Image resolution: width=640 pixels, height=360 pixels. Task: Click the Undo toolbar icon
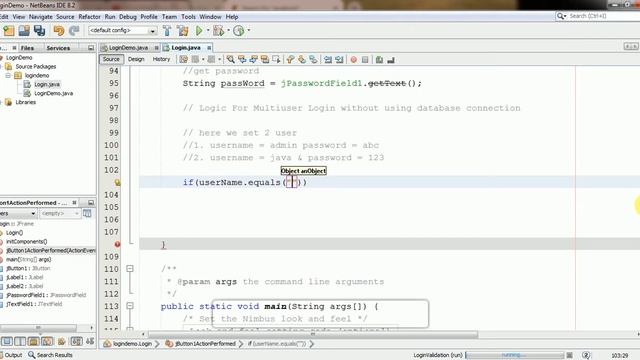pos(59,31)
